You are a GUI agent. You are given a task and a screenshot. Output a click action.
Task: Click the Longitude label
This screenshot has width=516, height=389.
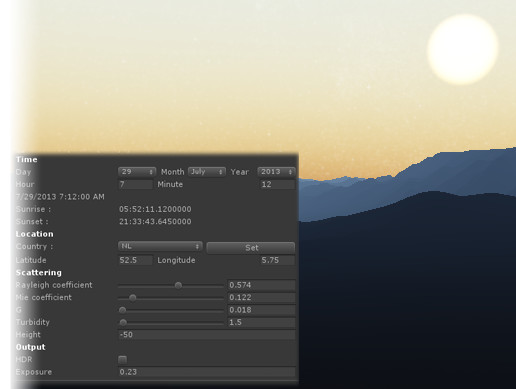176,260
